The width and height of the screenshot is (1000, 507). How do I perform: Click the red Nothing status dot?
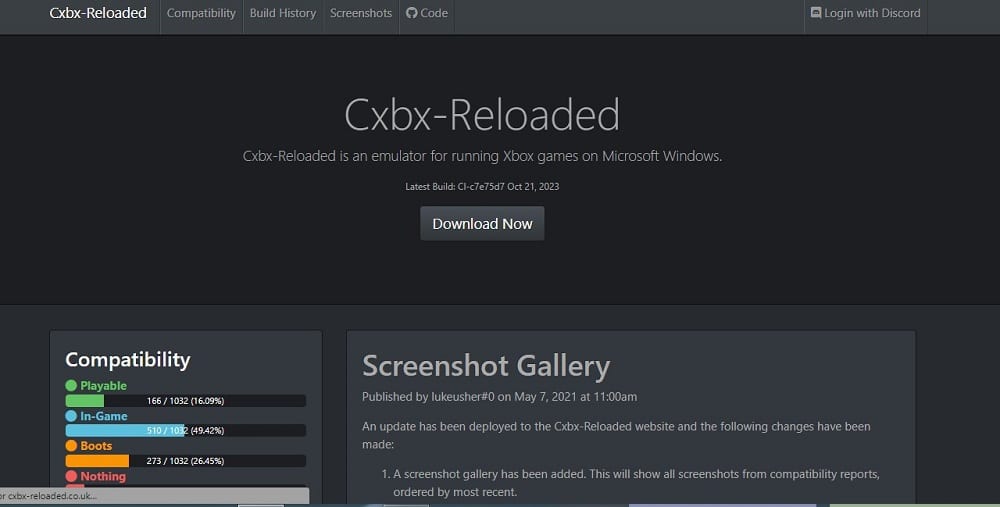point(71,476)
